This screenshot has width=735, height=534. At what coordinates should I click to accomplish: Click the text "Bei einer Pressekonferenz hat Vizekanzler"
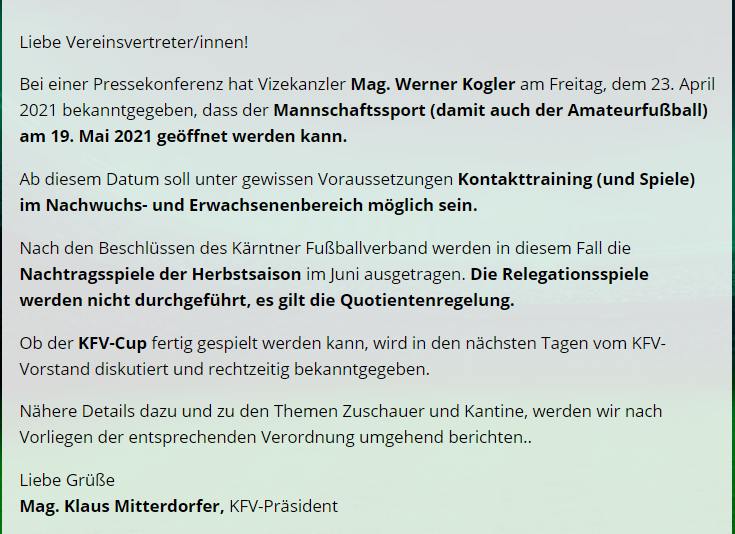pos(182,84)
